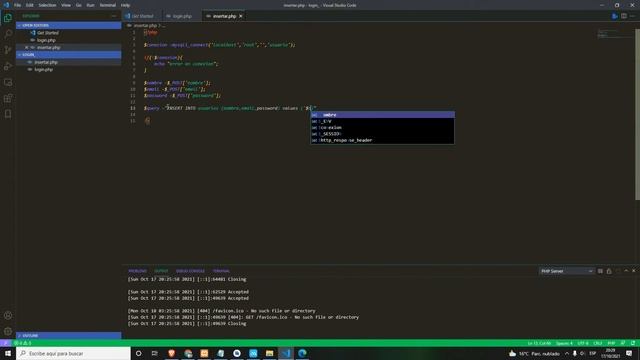Open the Terminal menu
The width and height of the screenshot is (640, 360).
[x=108, y=5]
